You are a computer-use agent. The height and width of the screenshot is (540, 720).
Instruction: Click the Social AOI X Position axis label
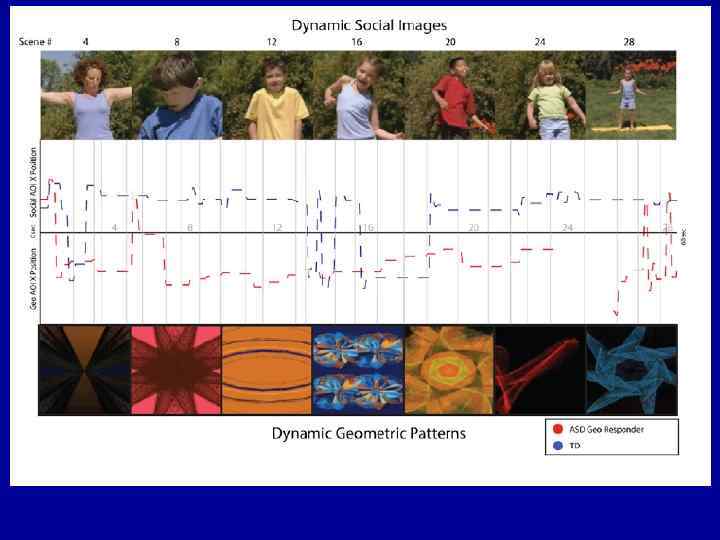click(x=33, y=182)
